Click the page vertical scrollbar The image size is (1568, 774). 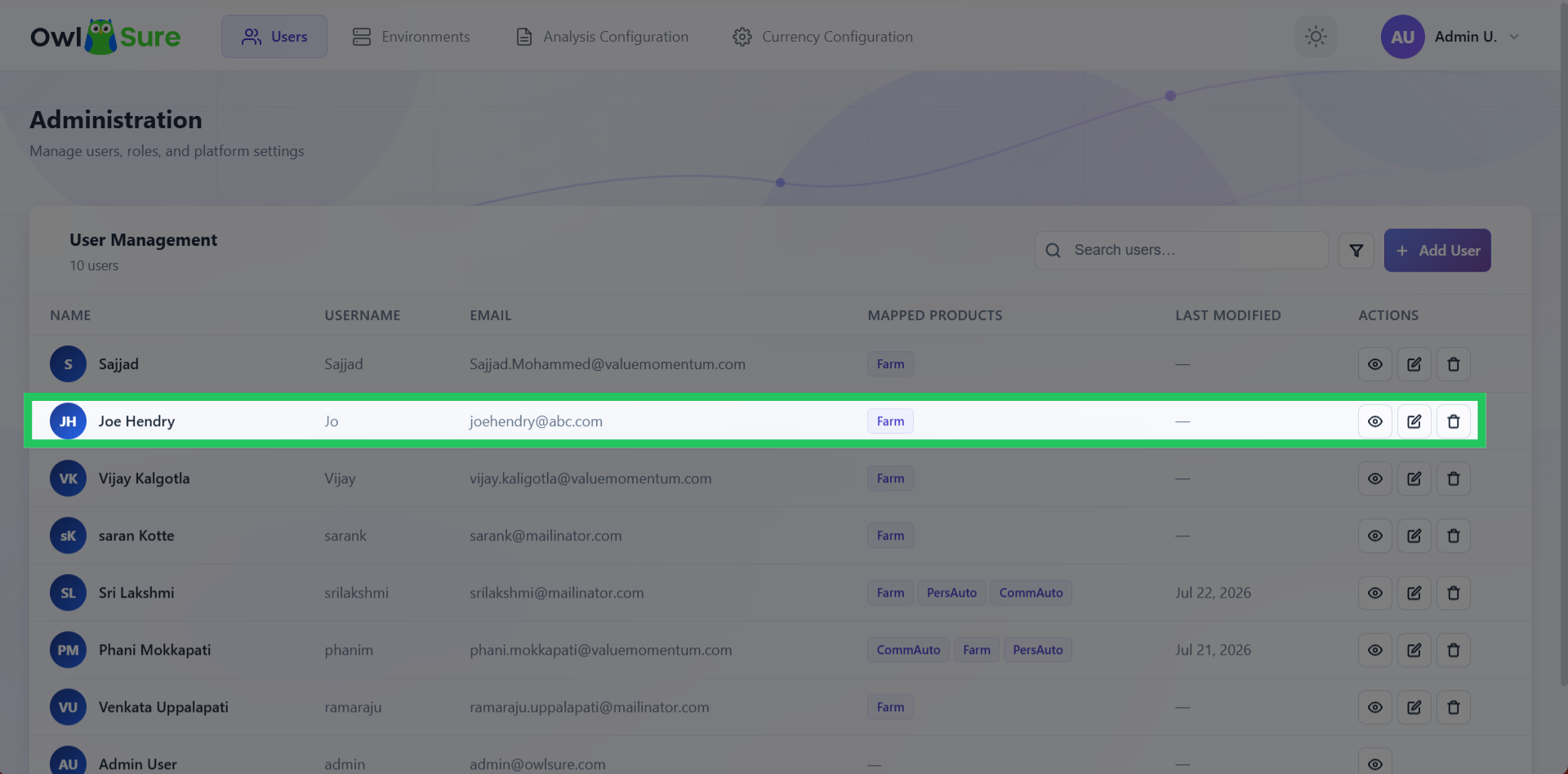[x=1563, y=343]
